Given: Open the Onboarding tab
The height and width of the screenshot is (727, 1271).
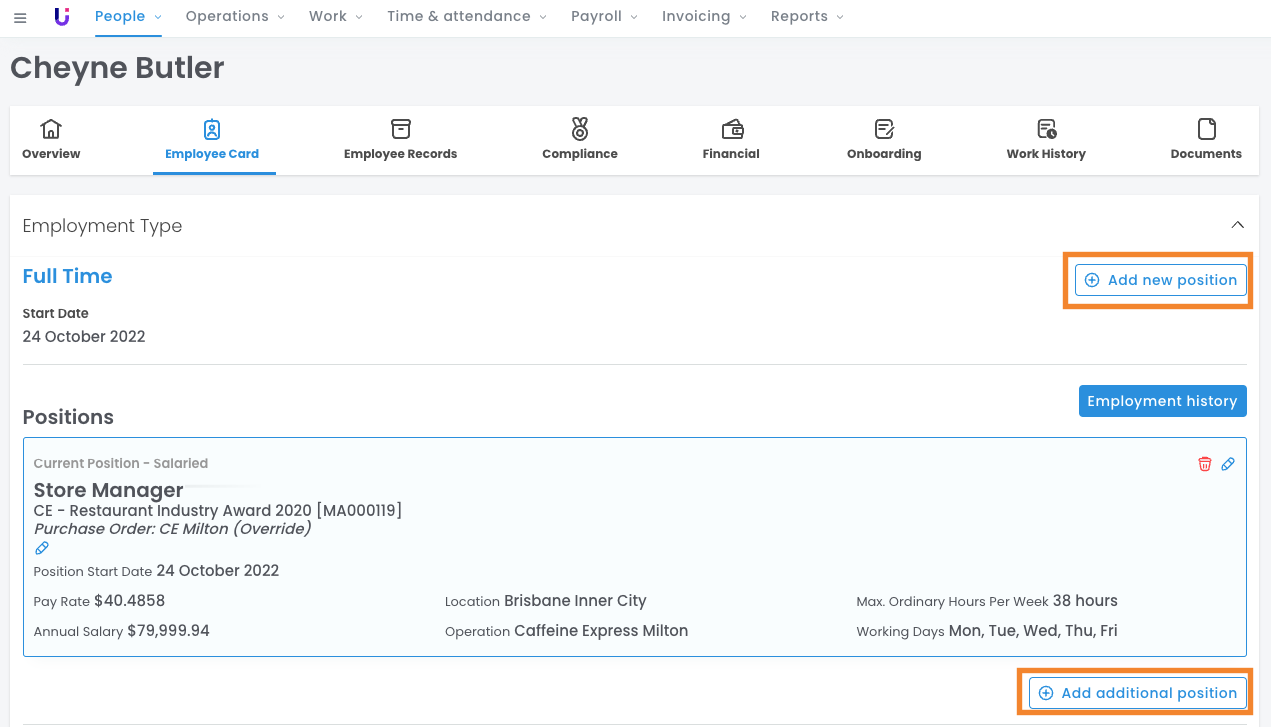Looking at the screenshot, I should (884, 140).
